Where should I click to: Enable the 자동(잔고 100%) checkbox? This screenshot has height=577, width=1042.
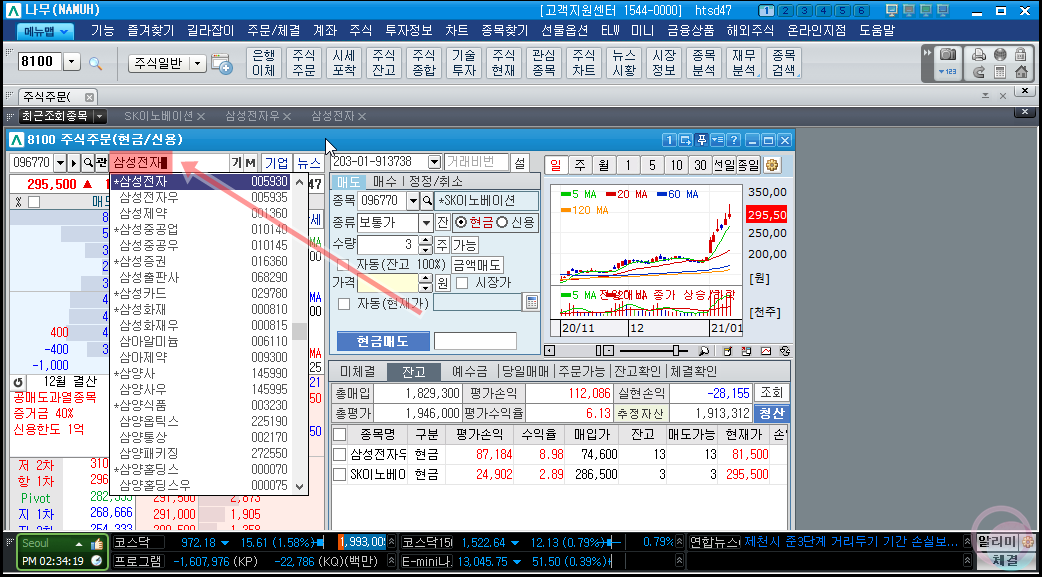[x=344, y=265]
